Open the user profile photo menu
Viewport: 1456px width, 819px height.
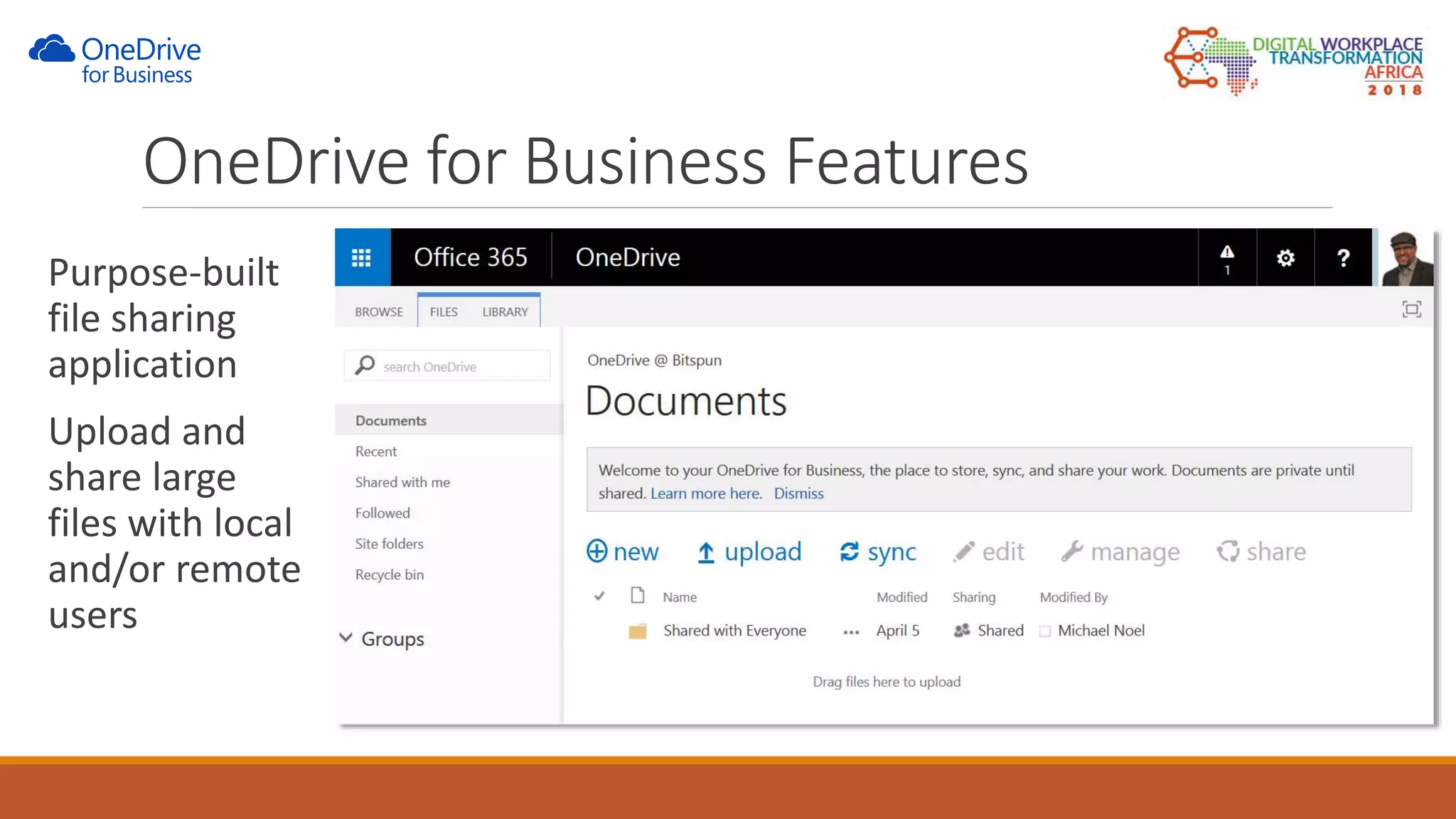(1407, 258)
